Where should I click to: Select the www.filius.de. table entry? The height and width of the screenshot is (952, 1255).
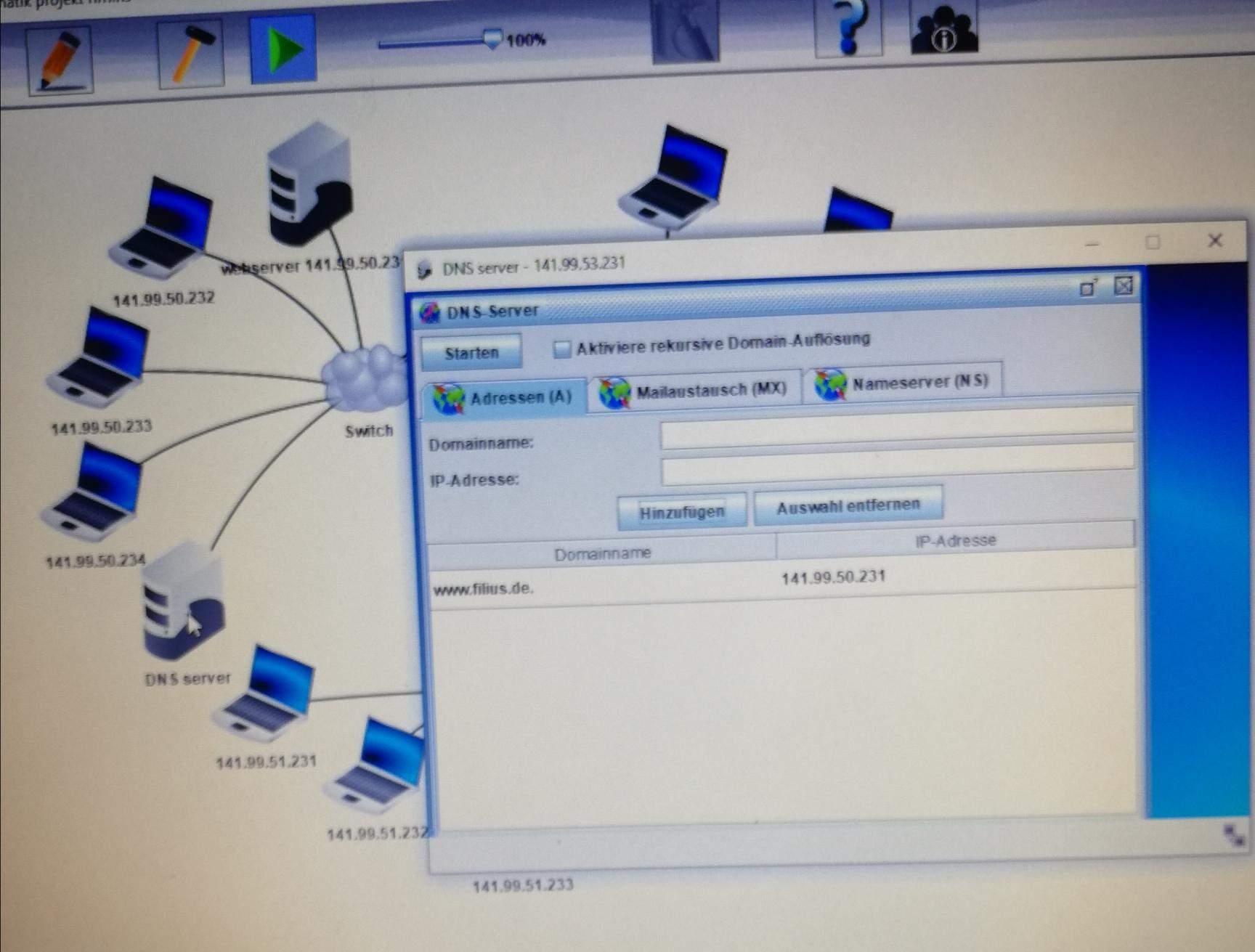484,589
